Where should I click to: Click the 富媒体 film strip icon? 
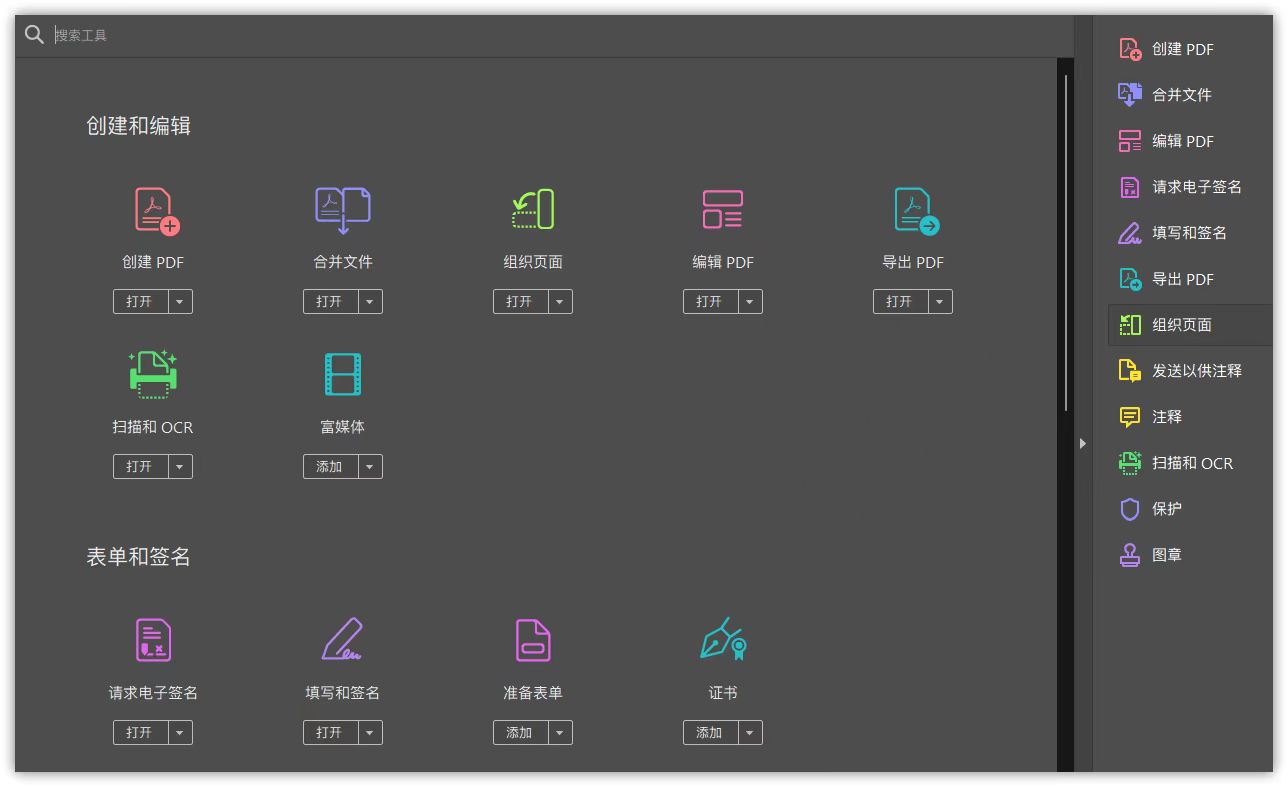click(x=343, y=375)
